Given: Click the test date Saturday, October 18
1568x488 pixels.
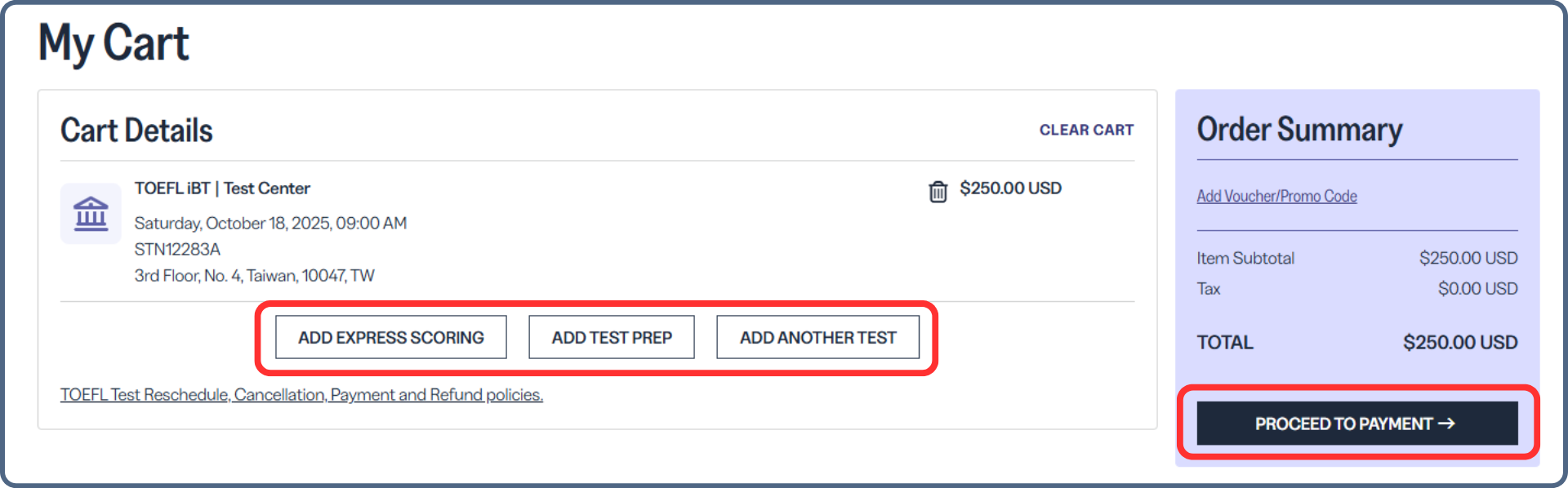Looking at the screenshot, I should coord(270,223).
